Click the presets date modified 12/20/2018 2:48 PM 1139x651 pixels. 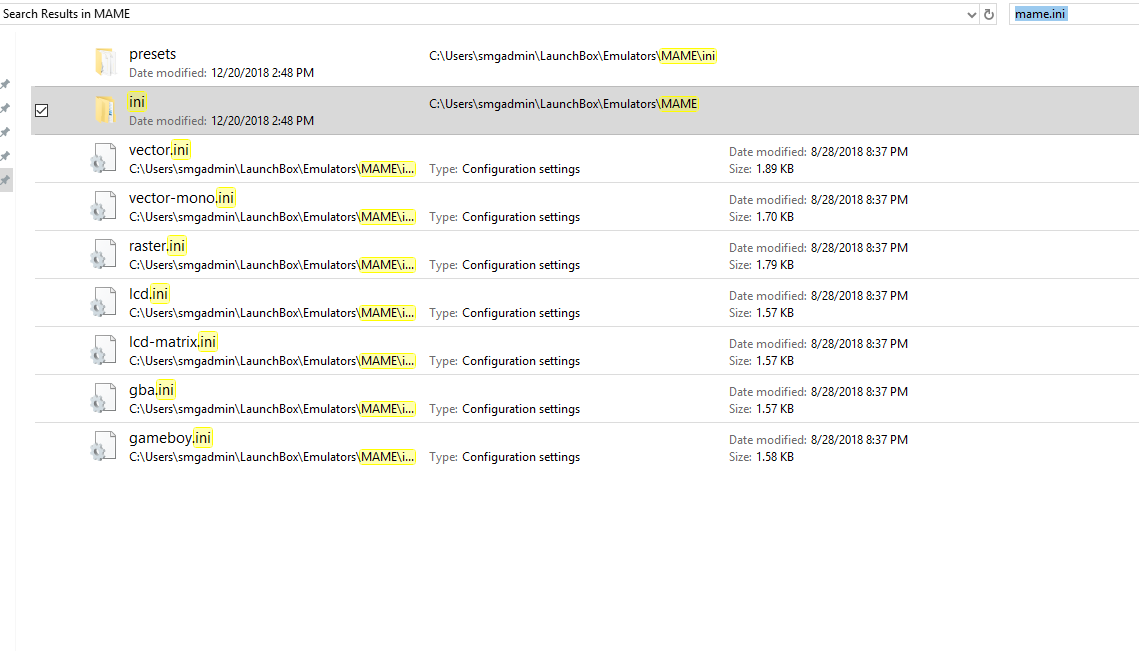[262, 73]
